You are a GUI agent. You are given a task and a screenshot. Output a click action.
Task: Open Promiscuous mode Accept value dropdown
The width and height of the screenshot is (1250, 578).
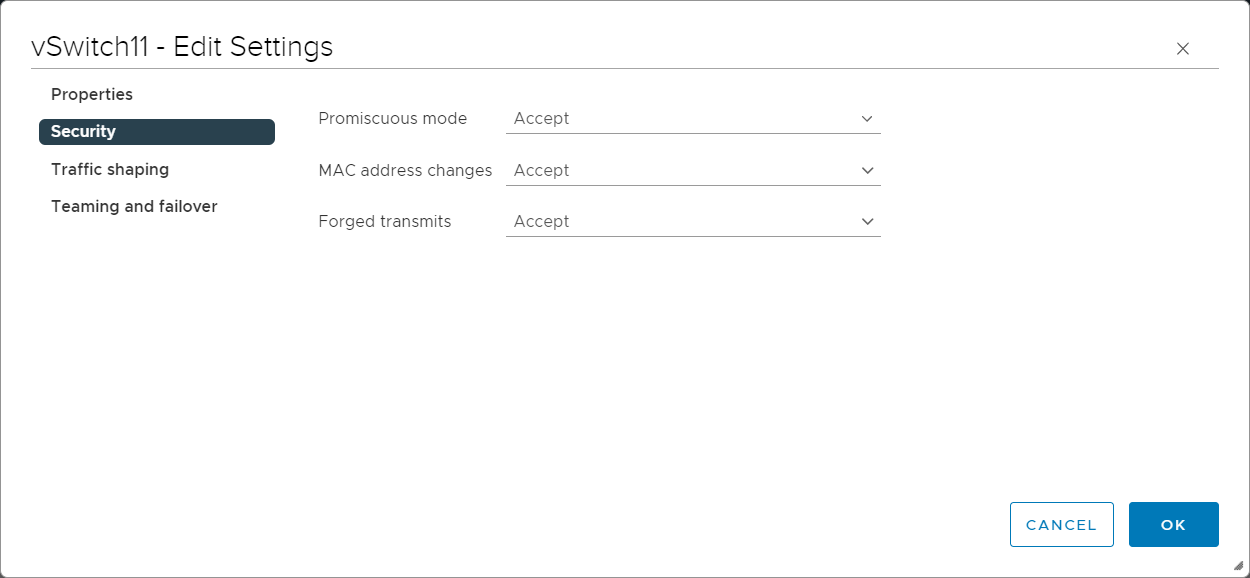[x=693, y=118]
